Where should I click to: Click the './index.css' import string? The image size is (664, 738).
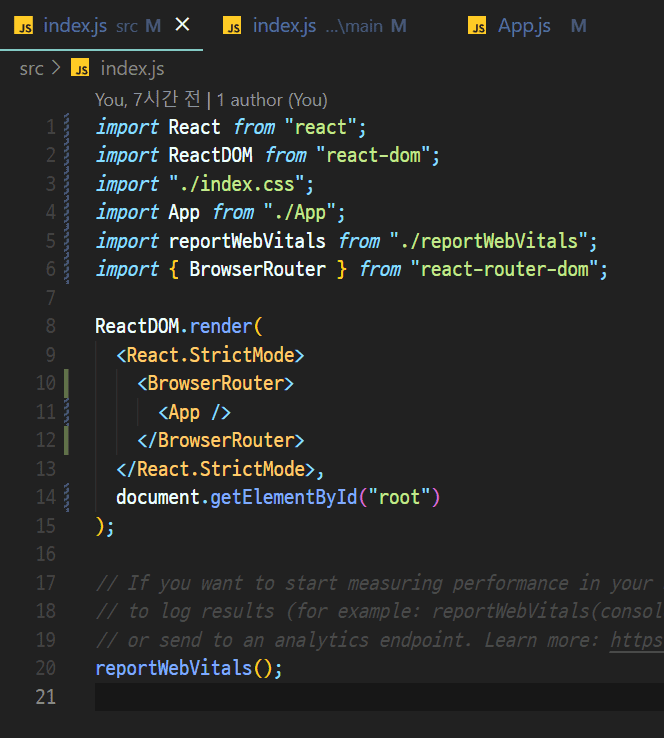point(236,184)
